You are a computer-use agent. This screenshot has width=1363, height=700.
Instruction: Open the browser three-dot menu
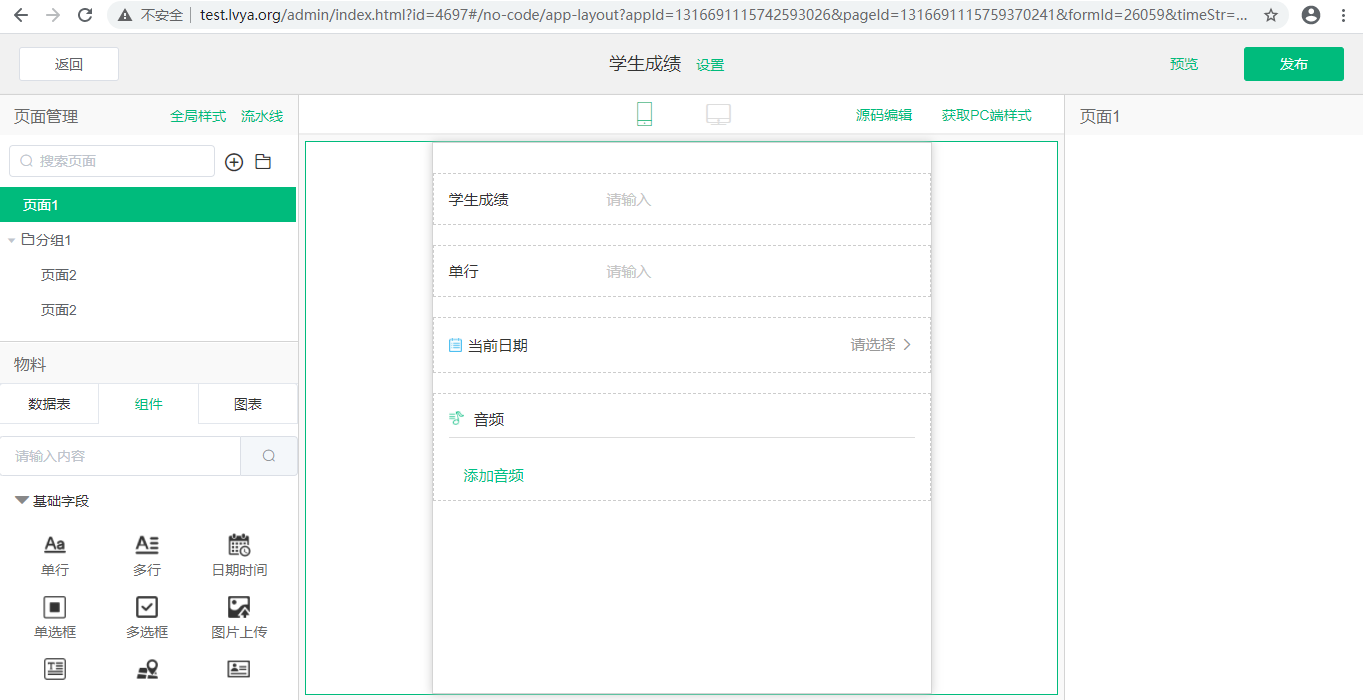[x=1343, y=15]
